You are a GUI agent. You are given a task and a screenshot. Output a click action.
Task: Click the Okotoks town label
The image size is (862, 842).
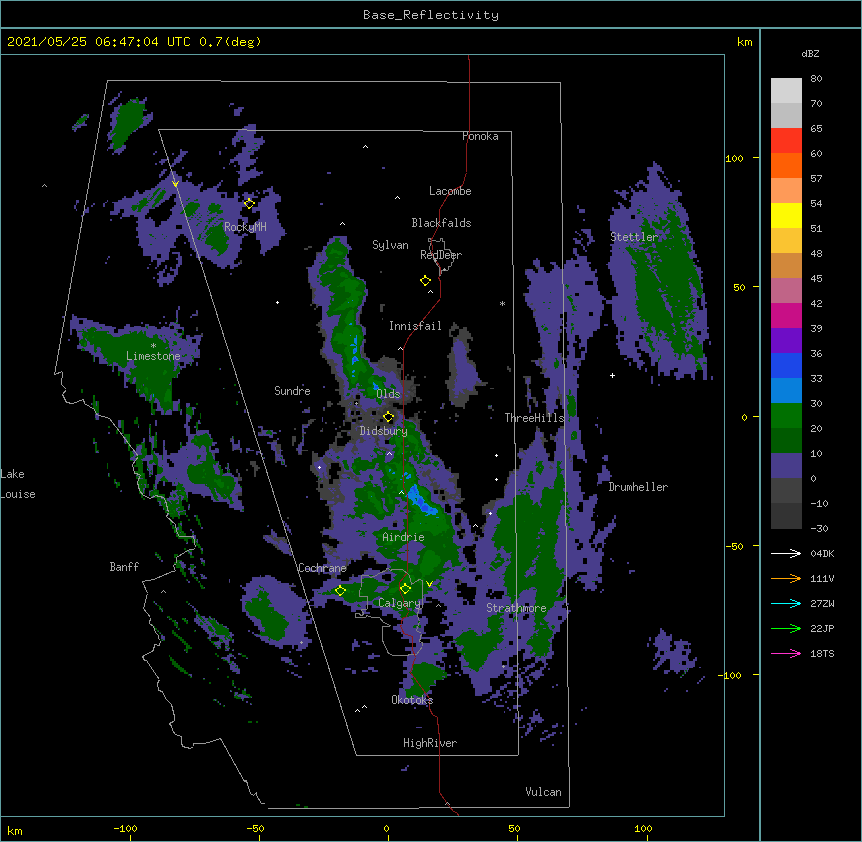tap(412, 700)
